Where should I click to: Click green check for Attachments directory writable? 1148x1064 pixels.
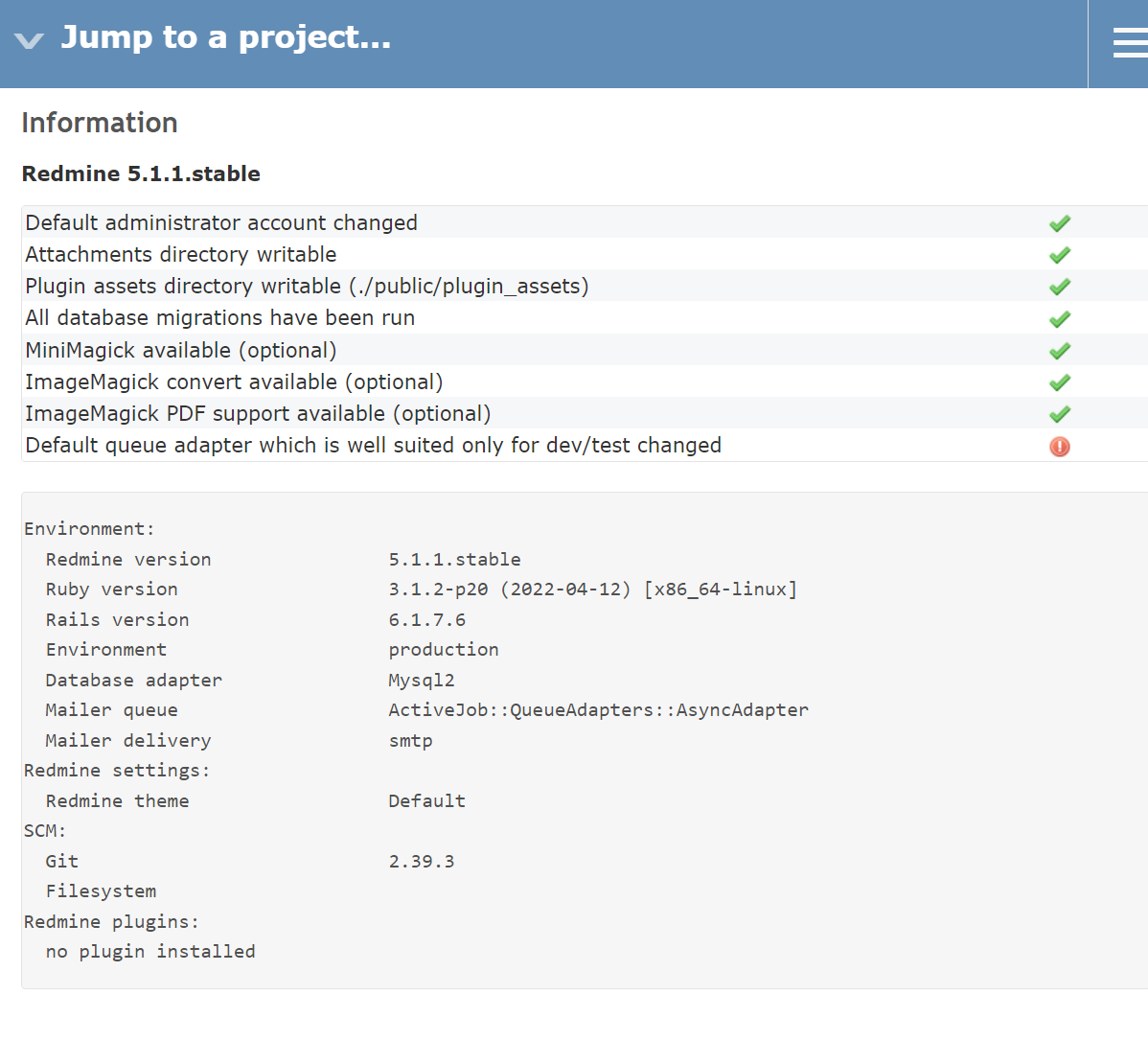pyautogui.click(x=1060, y=255)
